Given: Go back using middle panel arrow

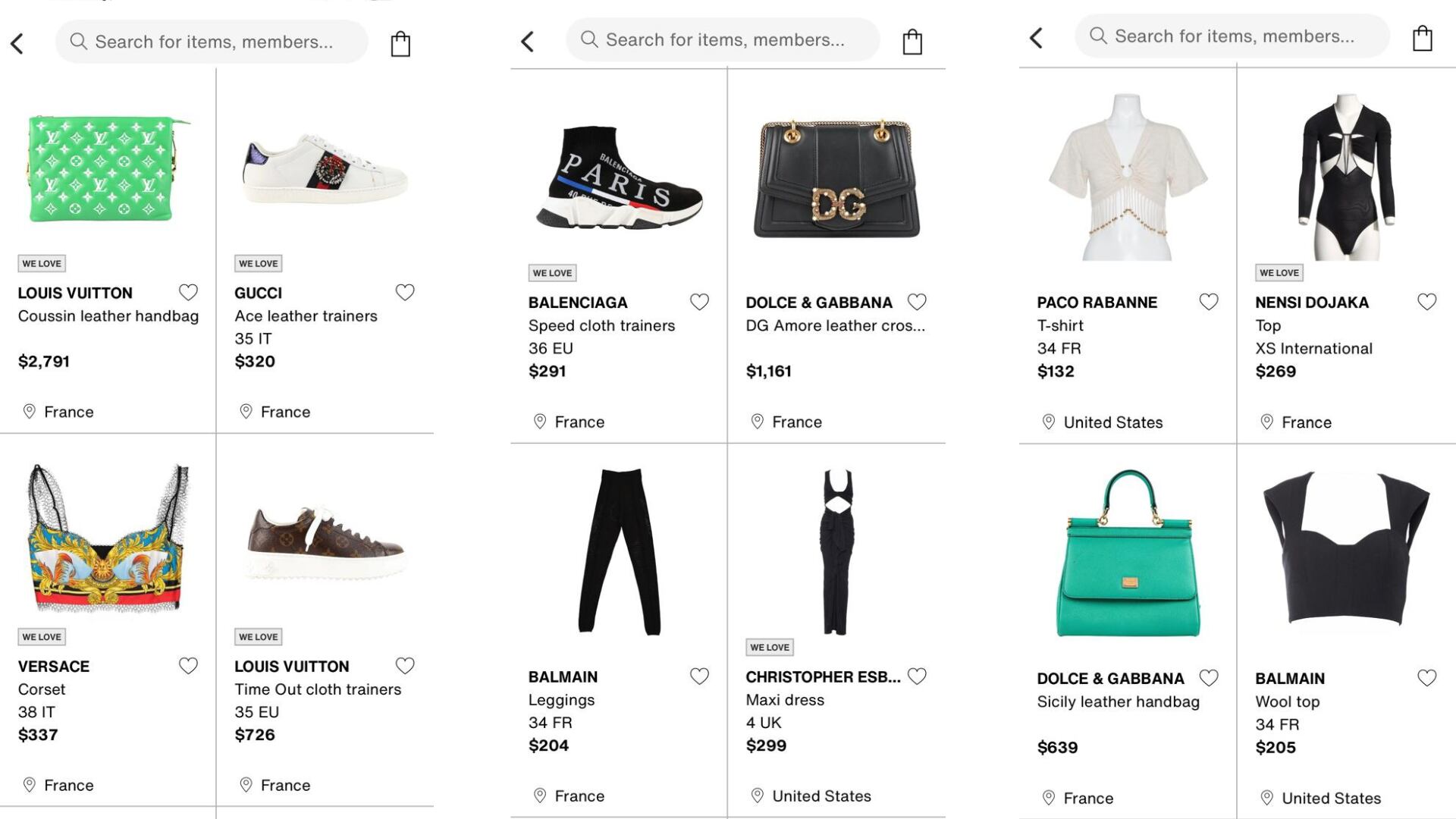Looking at the screenshot, I should tap(528, 41).
